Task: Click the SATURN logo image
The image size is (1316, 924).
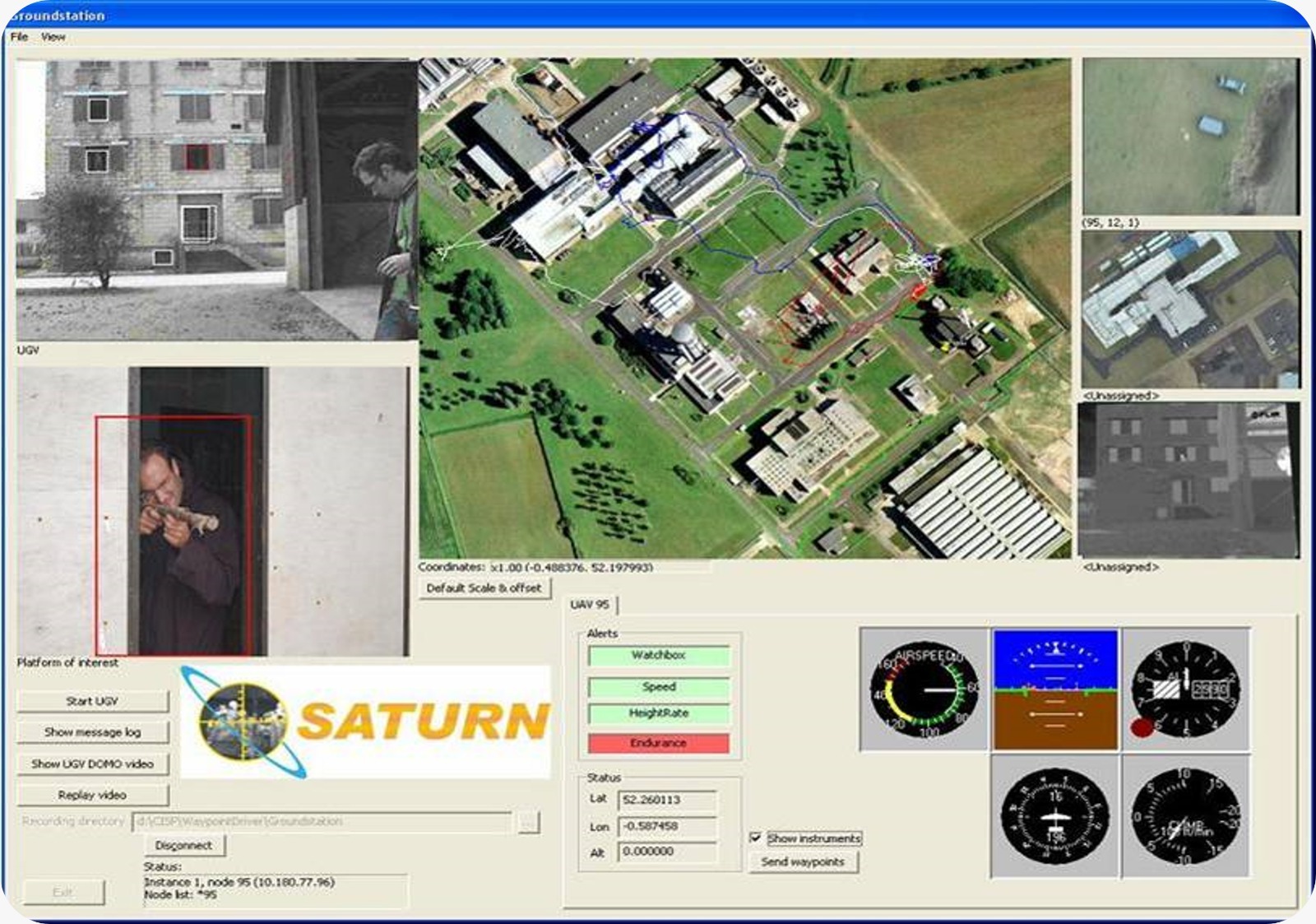Action: tap(365, 722)
